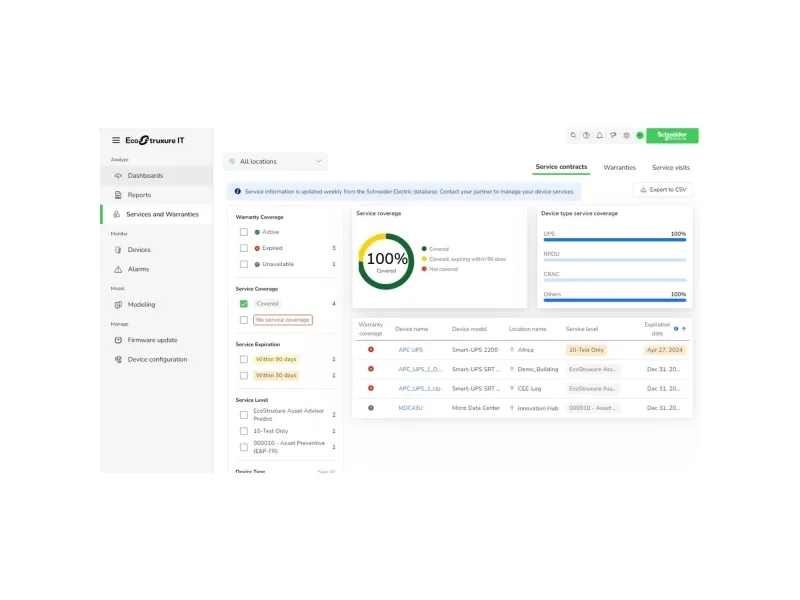Click the Innovation Hub location cell
Viewport: 800px width, 600px height.
(x=538, y=408)
